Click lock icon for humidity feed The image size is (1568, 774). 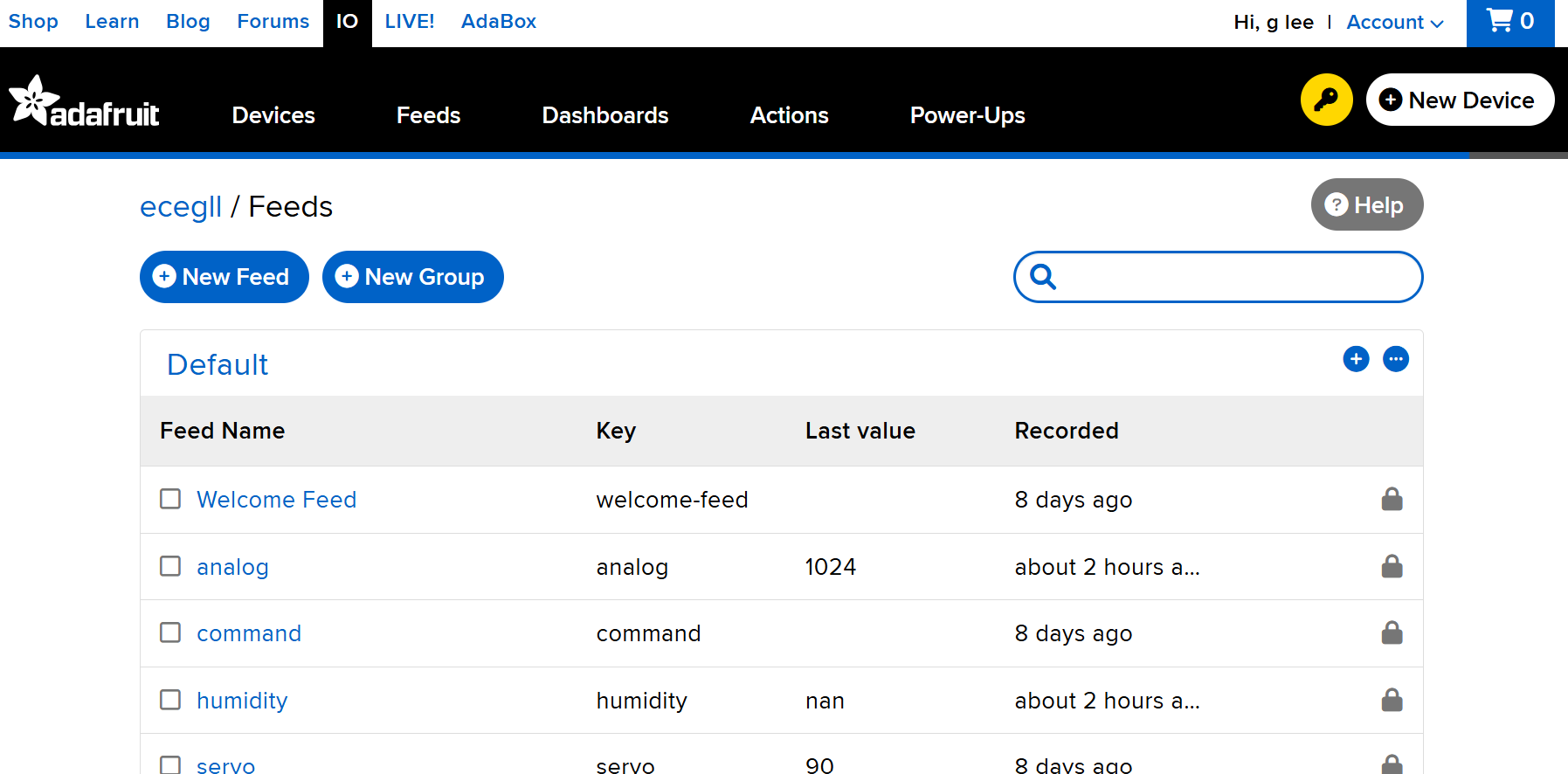pos(1392,701)
